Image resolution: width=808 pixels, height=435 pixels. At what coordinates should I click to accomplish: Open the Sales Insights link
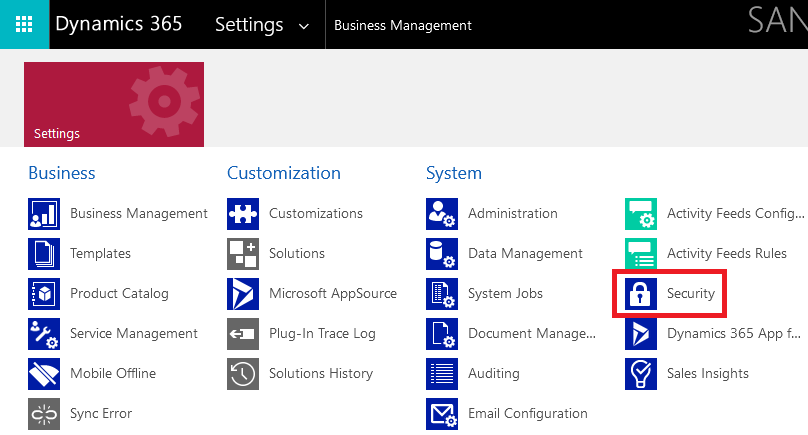[708, 373]
